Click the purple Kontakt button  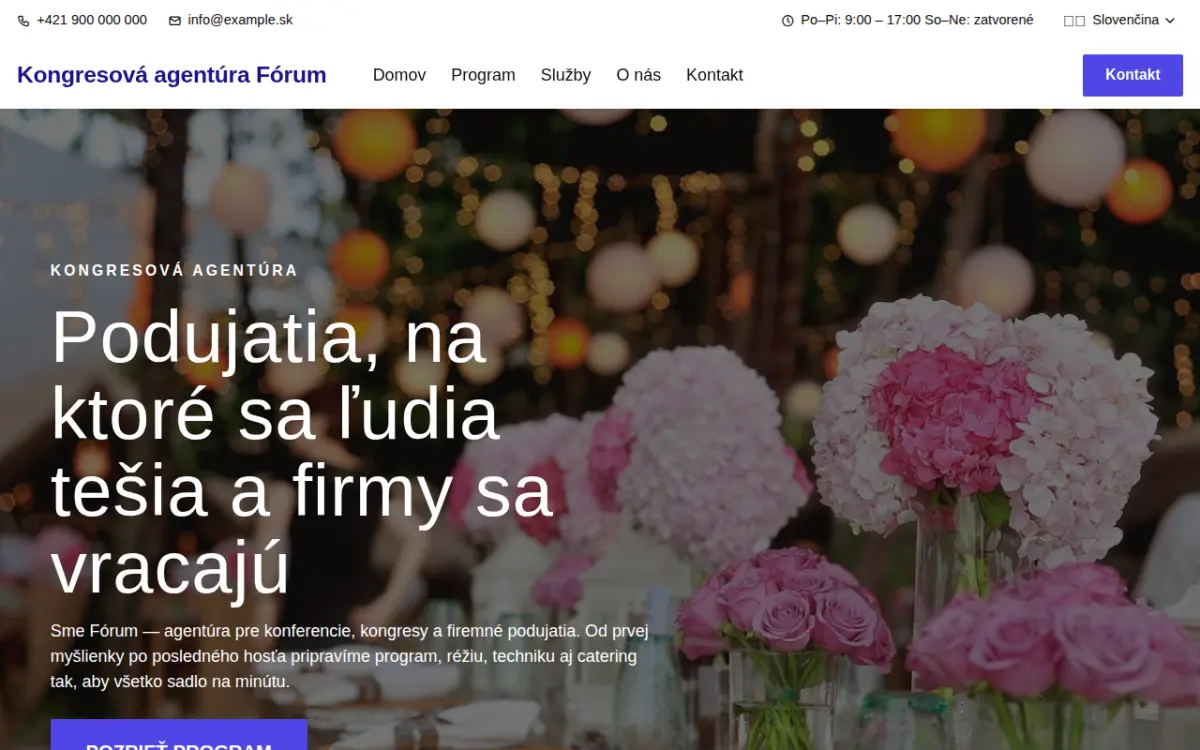click(x=1132, y=75)
